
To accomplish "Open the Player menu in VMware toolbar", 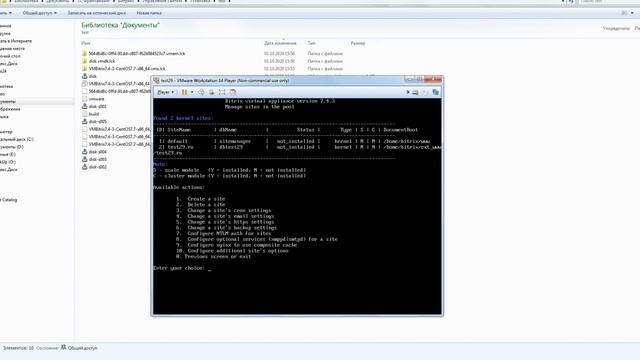I will (x=165, y=92).
